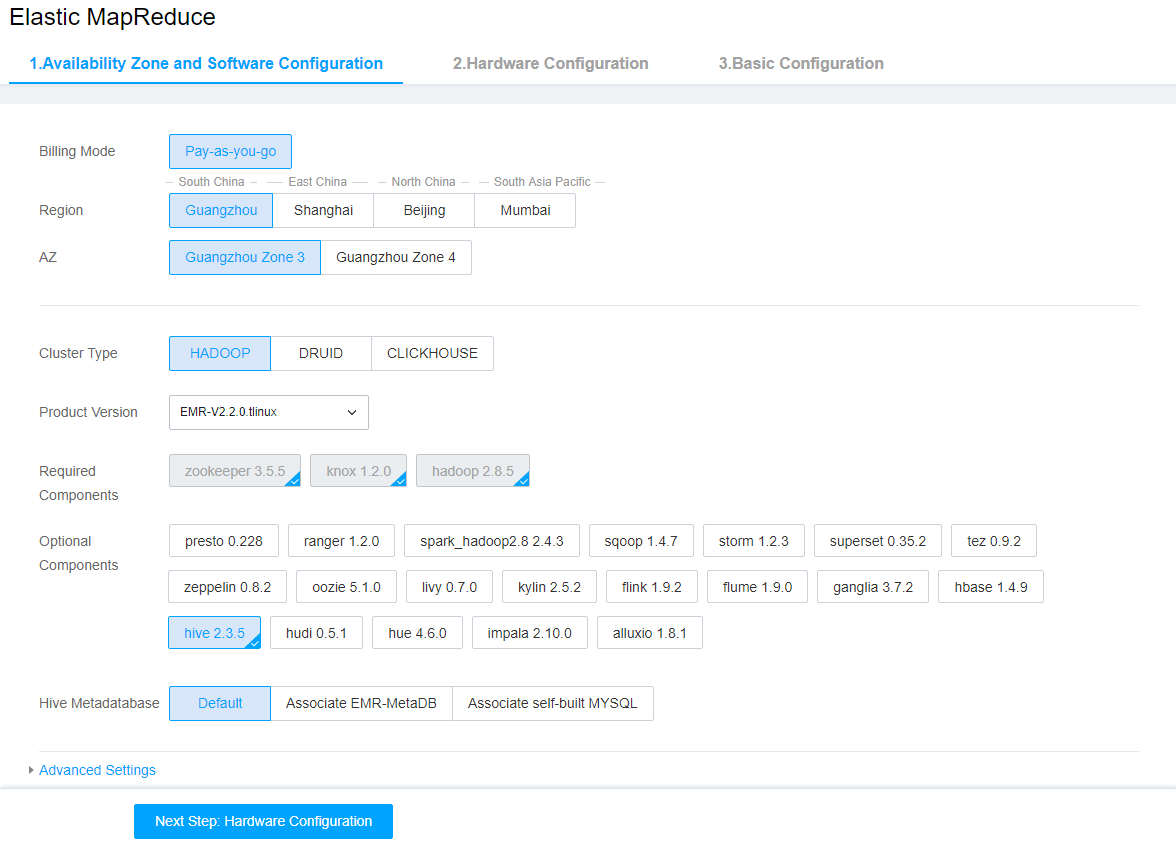Click the required knox 1.2.0 component
Viewport: 1176px width, 849px height.
click(x=358, y=471)
